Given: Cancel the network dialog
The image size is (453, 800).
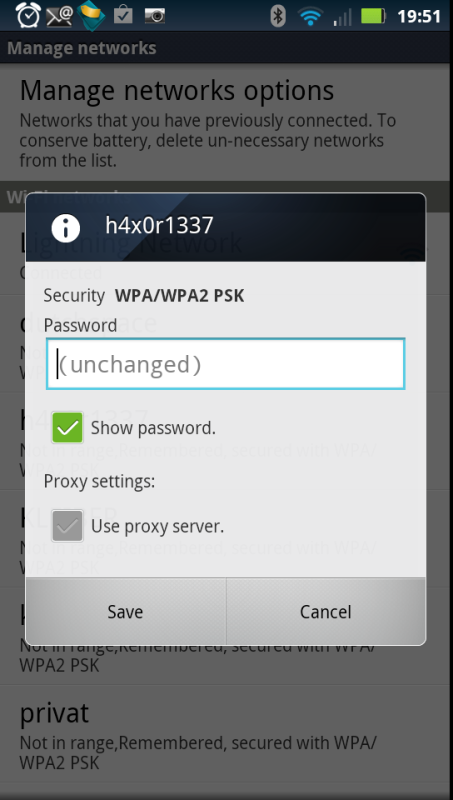Looking at the screenshot, I should 326,611.
